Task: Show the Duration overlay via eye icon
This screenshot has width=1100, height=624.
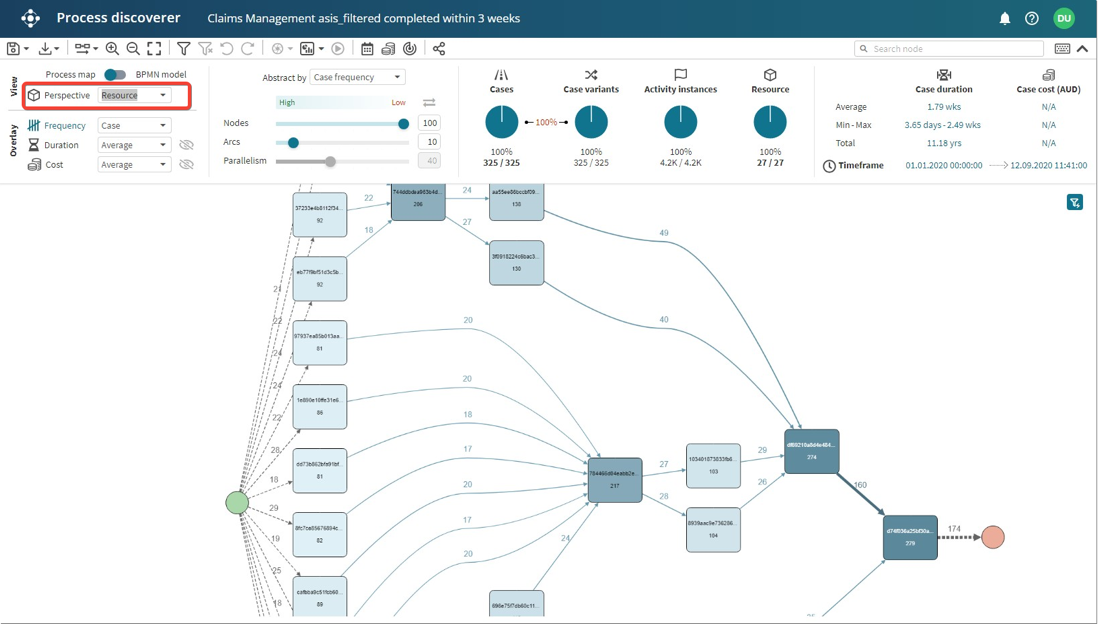Action: (186, 145)
